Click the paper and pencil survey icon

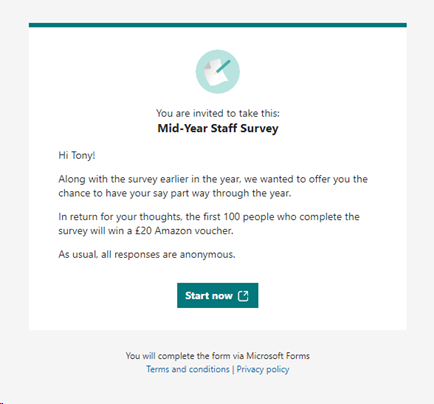(217, 72)
